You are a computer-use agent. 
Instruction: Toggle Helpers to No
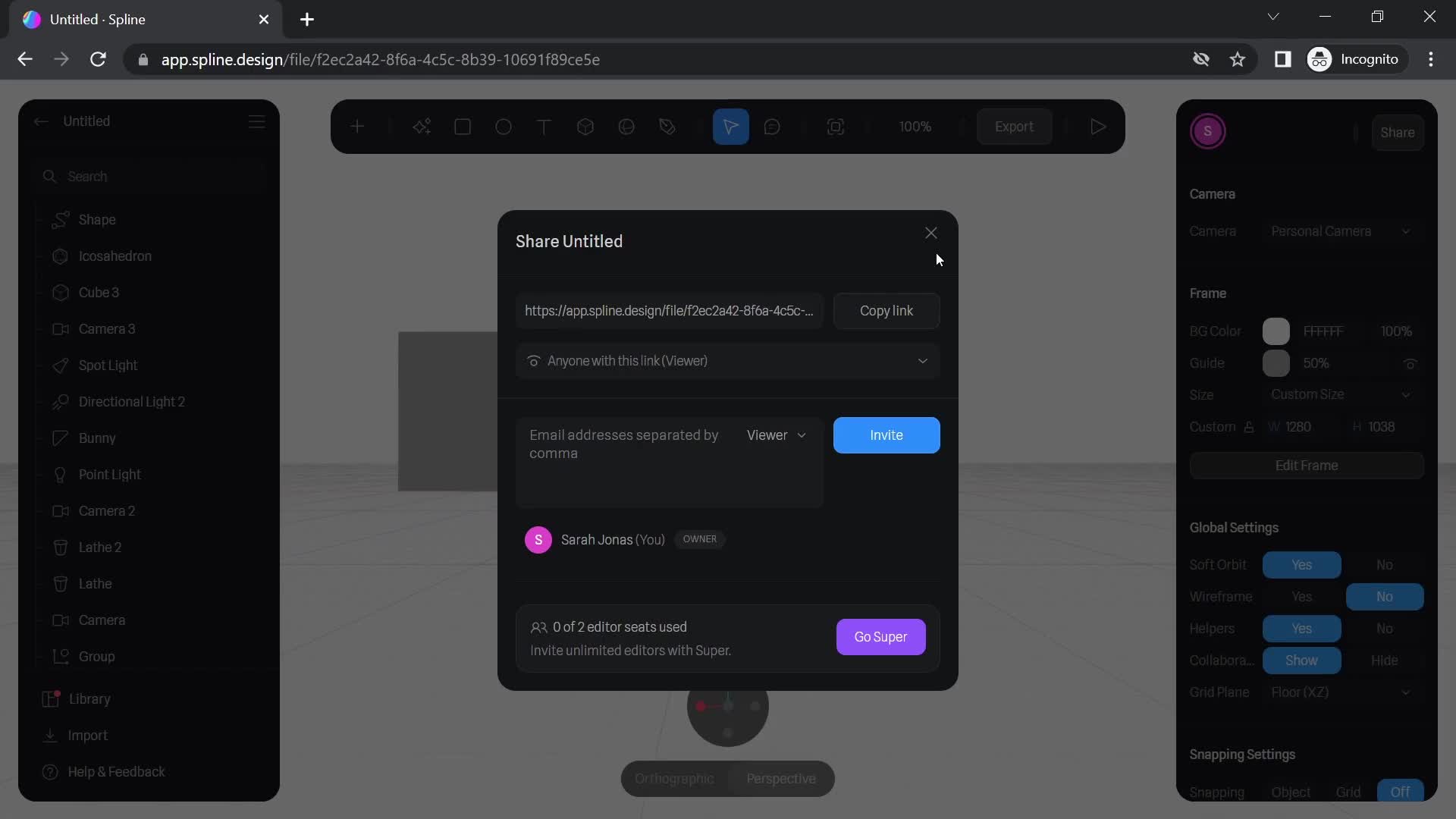(1385, 628)
